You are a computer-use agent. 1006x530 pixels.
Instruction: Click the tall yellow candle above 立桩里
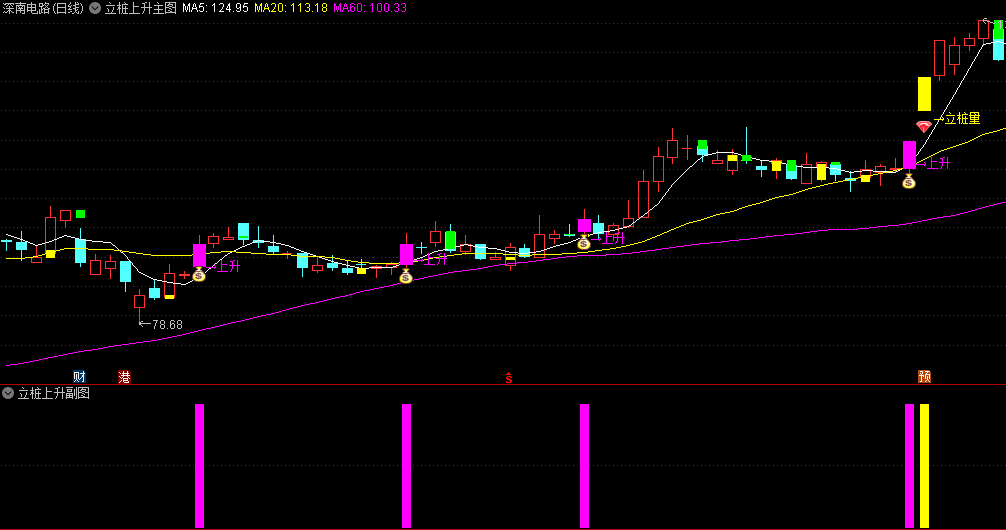(x=924, y=94)
